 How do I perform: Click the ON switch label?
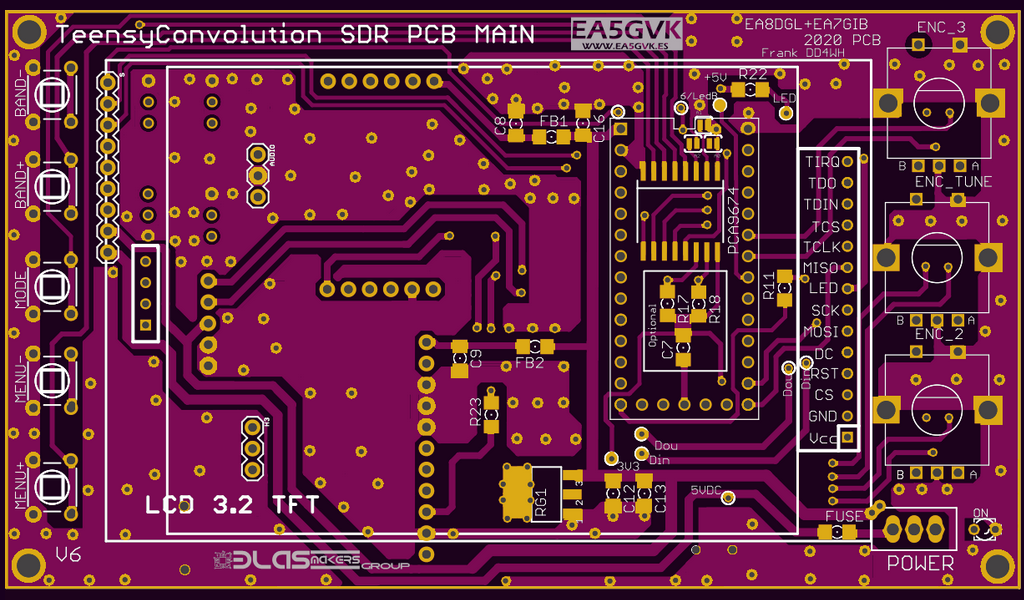point(981,513)
